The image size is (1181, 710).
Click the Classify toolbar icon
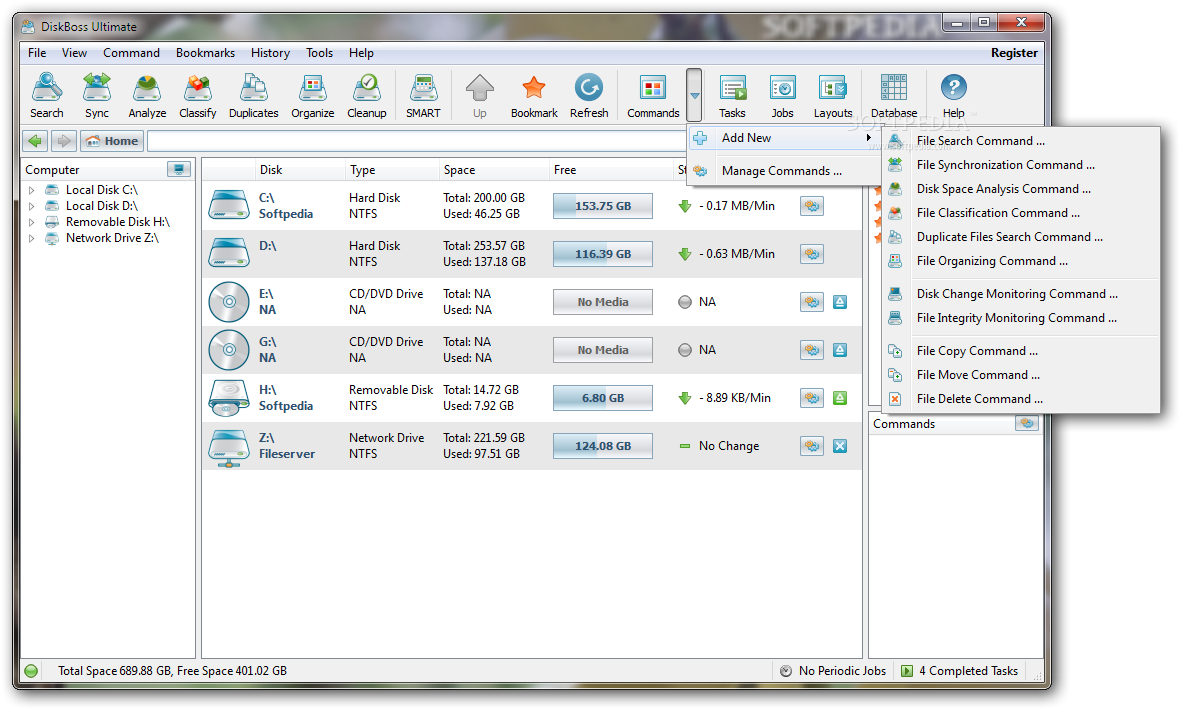click(197, 96)
